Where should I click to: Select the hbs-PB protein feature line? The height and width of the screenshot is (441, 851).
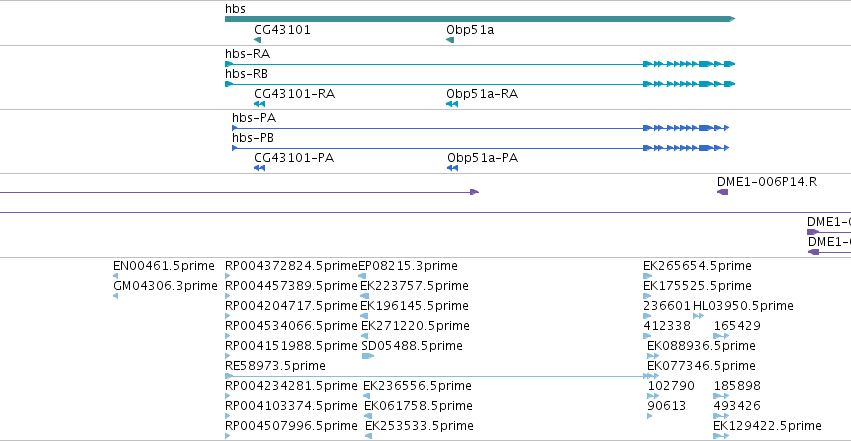click(480, 148)
